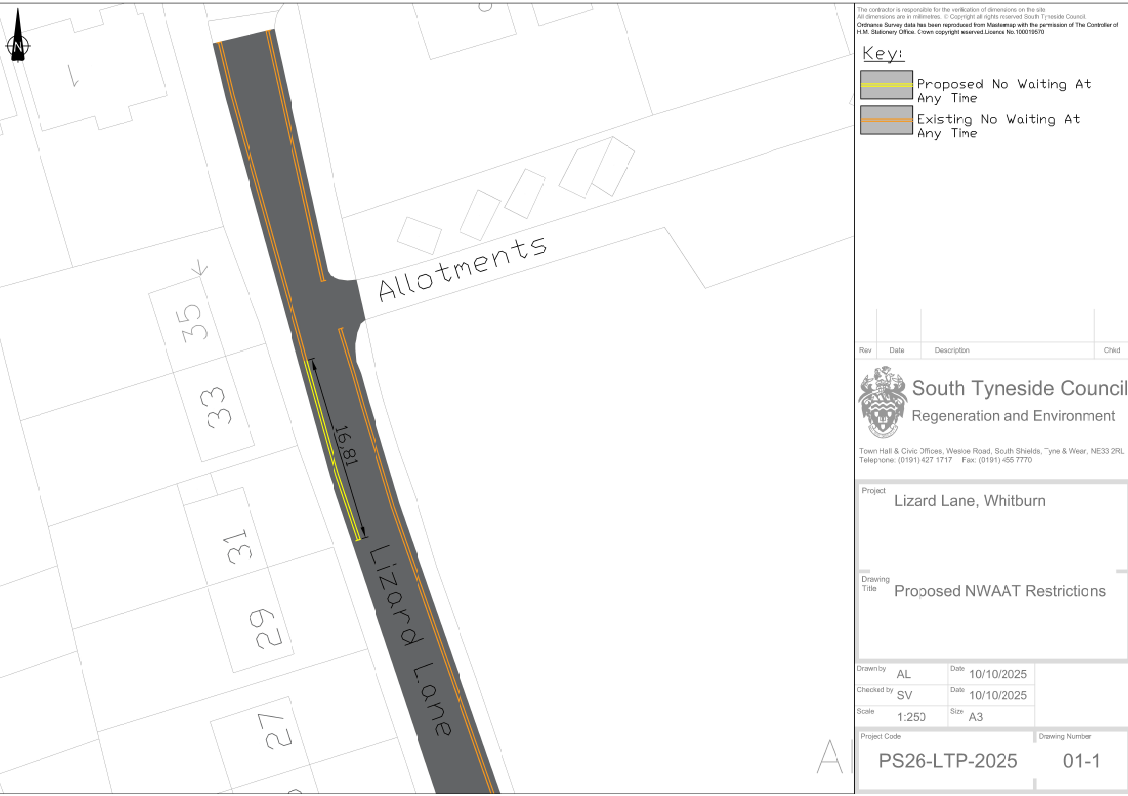The height and width of the screenshot is (796, 1128).
Task: Click the Allotments label on the map
Action: (x=463, y=268)
